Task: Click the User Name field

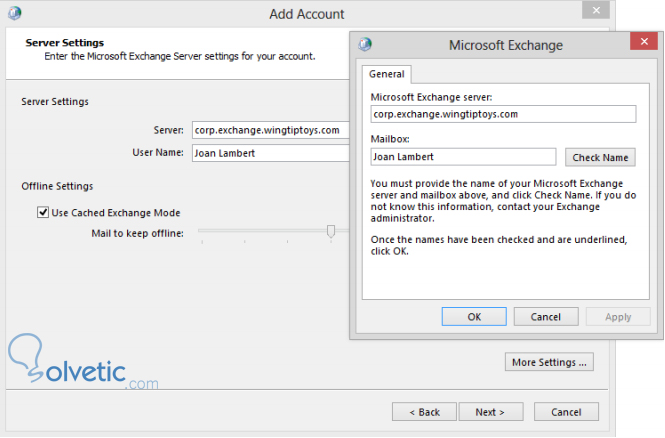Action: tap(270, 153)
